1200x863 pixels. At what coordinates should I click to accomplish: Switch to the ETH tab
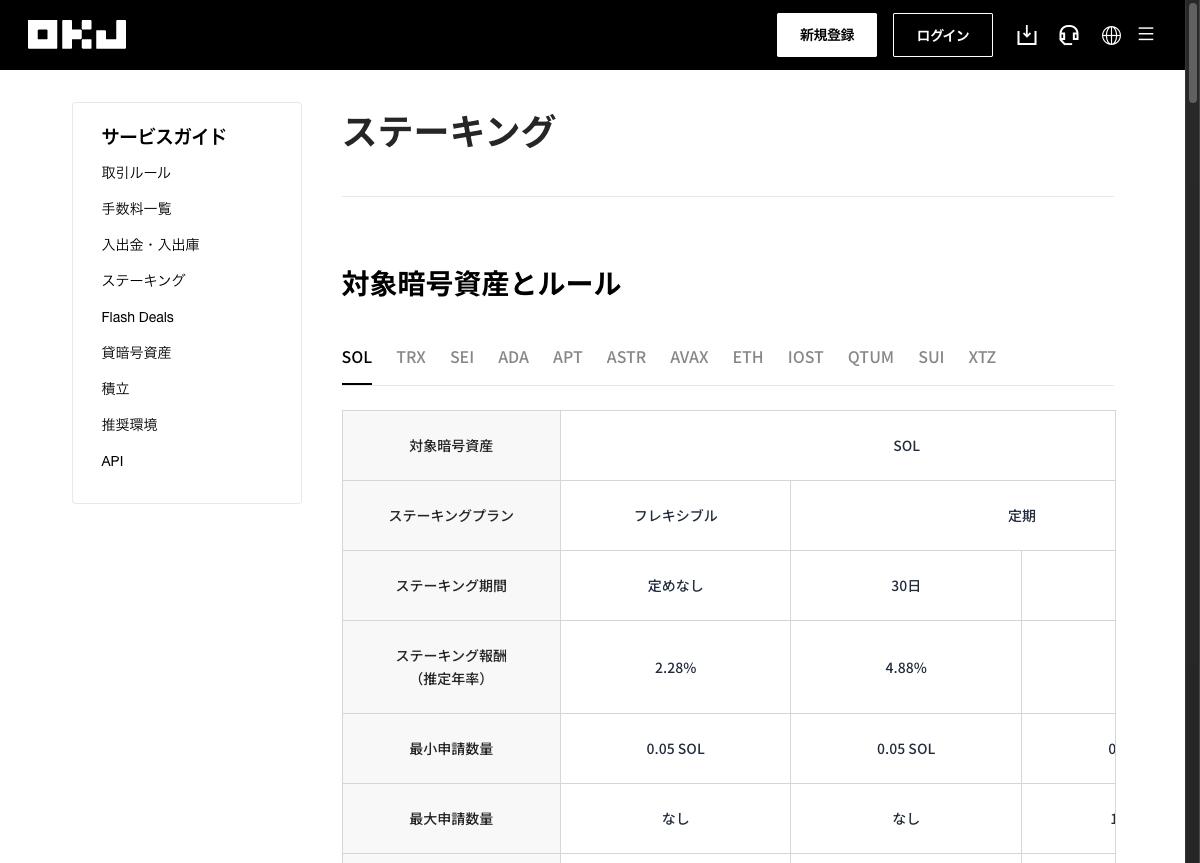(x=748, y=357)
